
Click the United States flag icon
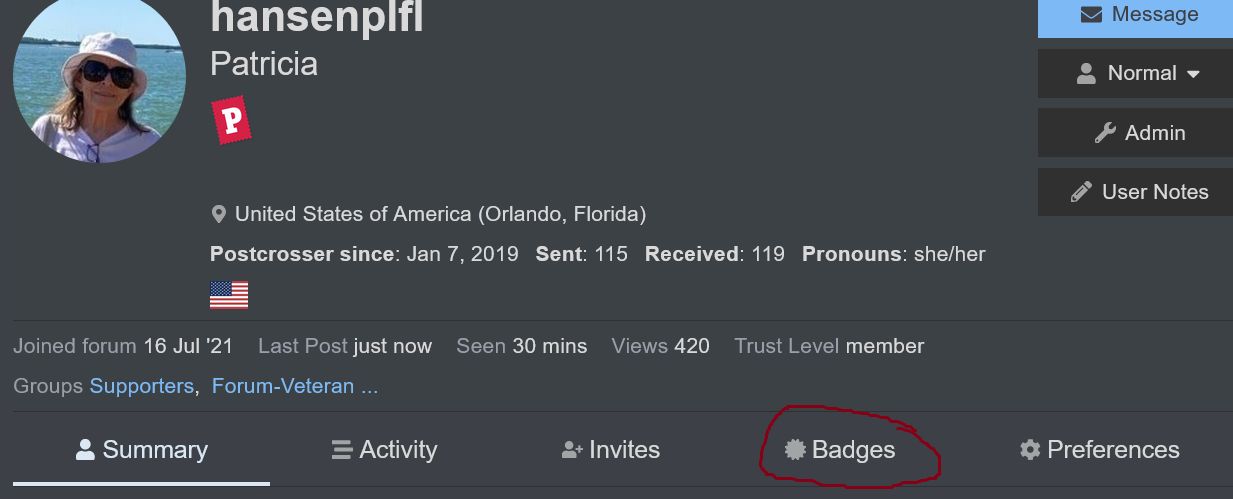tap(229, 295)
